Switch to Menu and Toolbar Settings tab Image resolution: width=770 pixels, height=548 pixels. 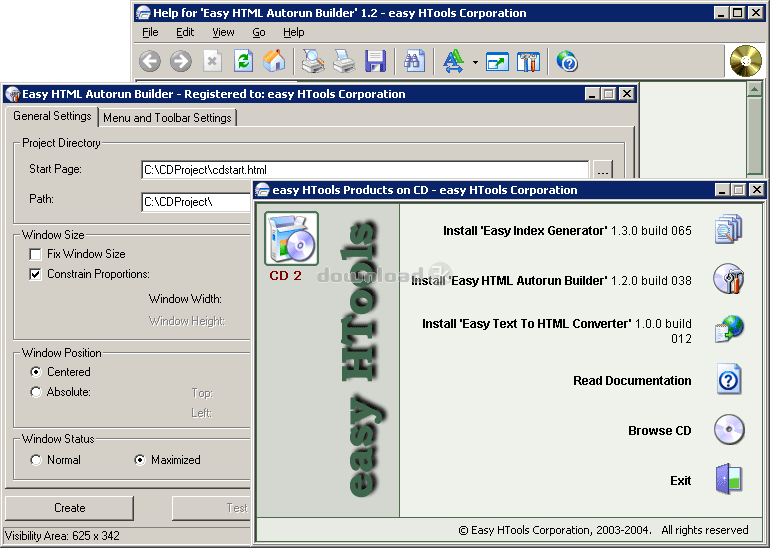tap(167, 118)
